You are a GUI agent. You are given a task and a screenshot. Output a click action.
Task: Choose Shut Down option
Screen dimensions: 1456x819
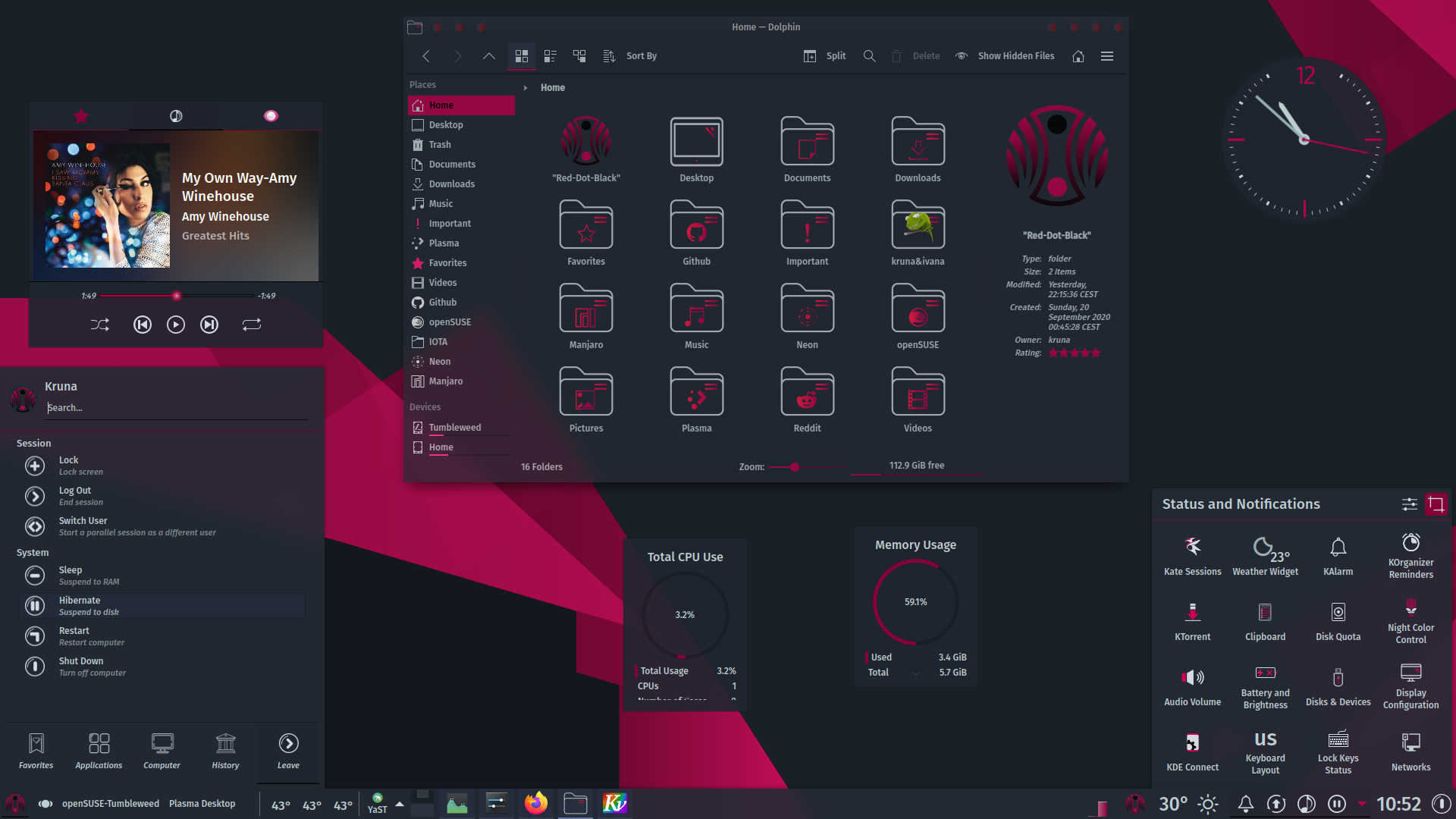162,667
